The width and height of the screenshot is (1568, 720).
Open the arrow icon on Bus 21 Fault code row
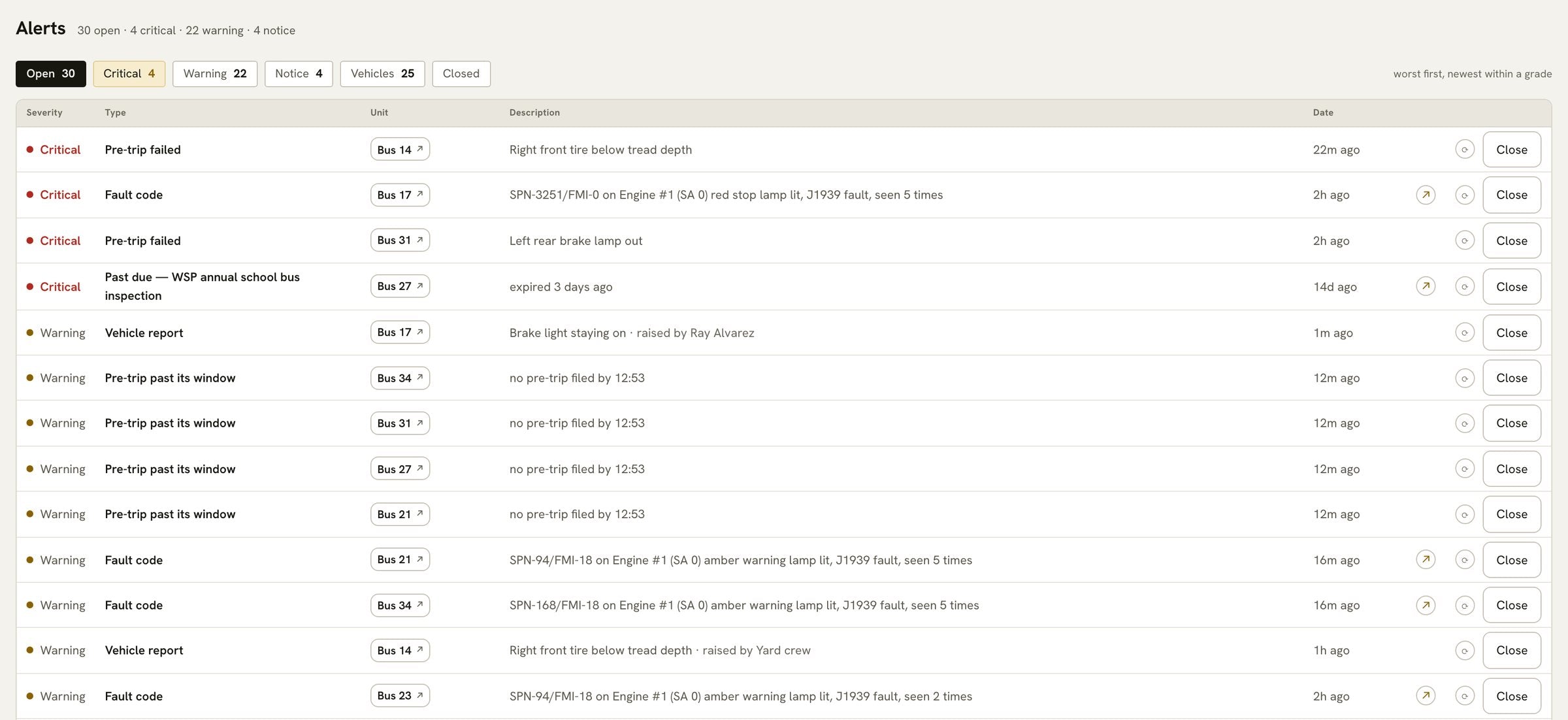pos(1426,559)
